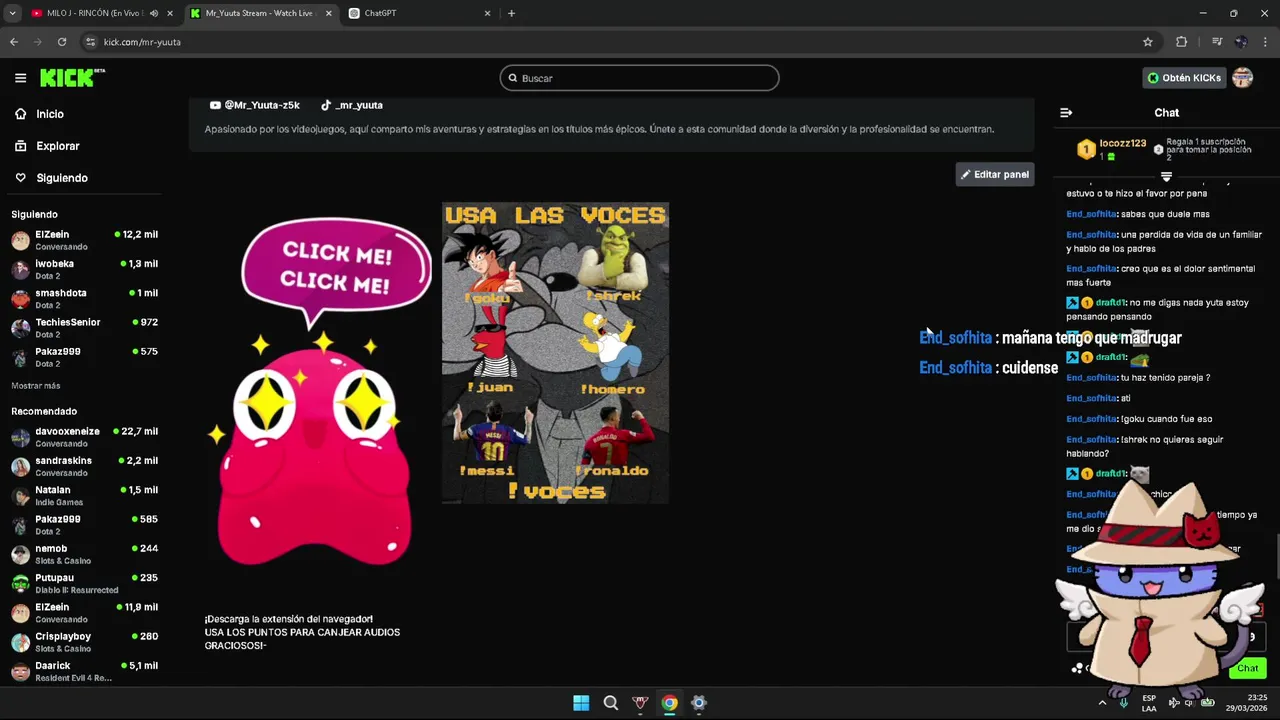
Task: Open the _mr_yuuta TikTok link
Action: tap(351, 105)
